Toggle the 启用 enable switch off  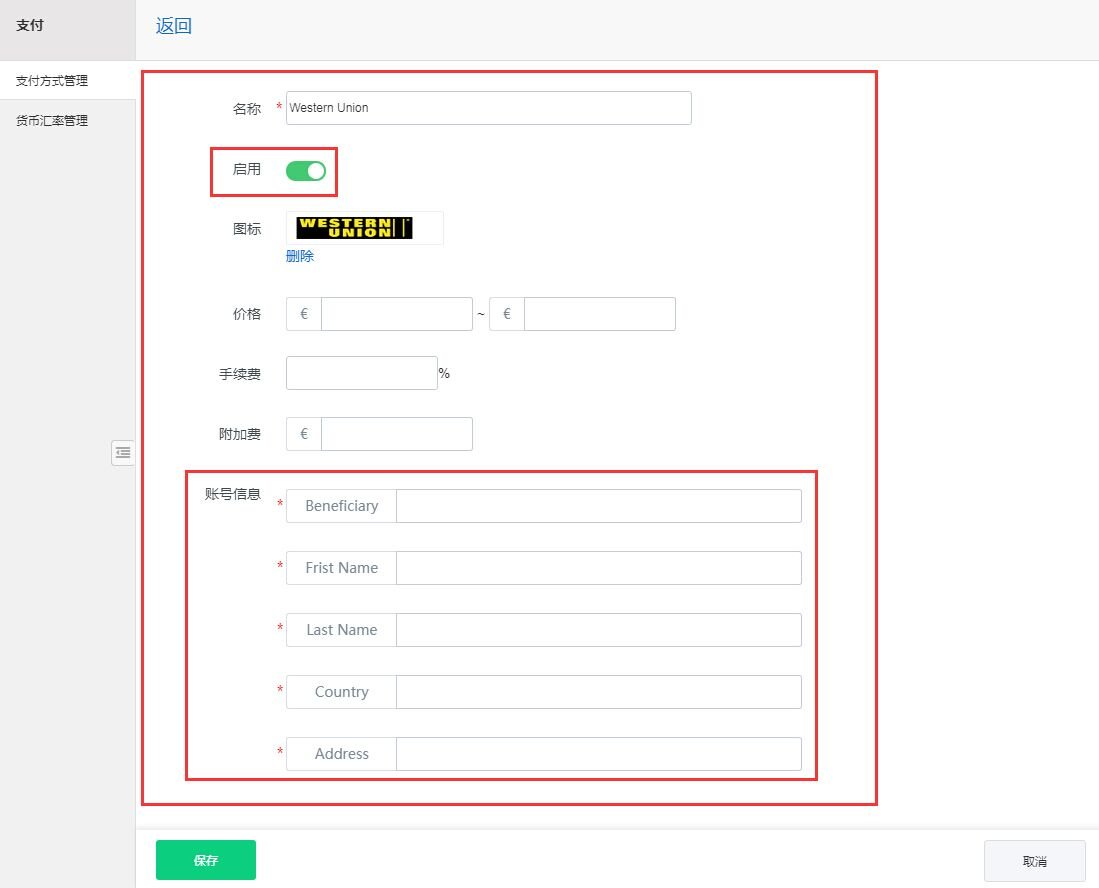[306, 171]
